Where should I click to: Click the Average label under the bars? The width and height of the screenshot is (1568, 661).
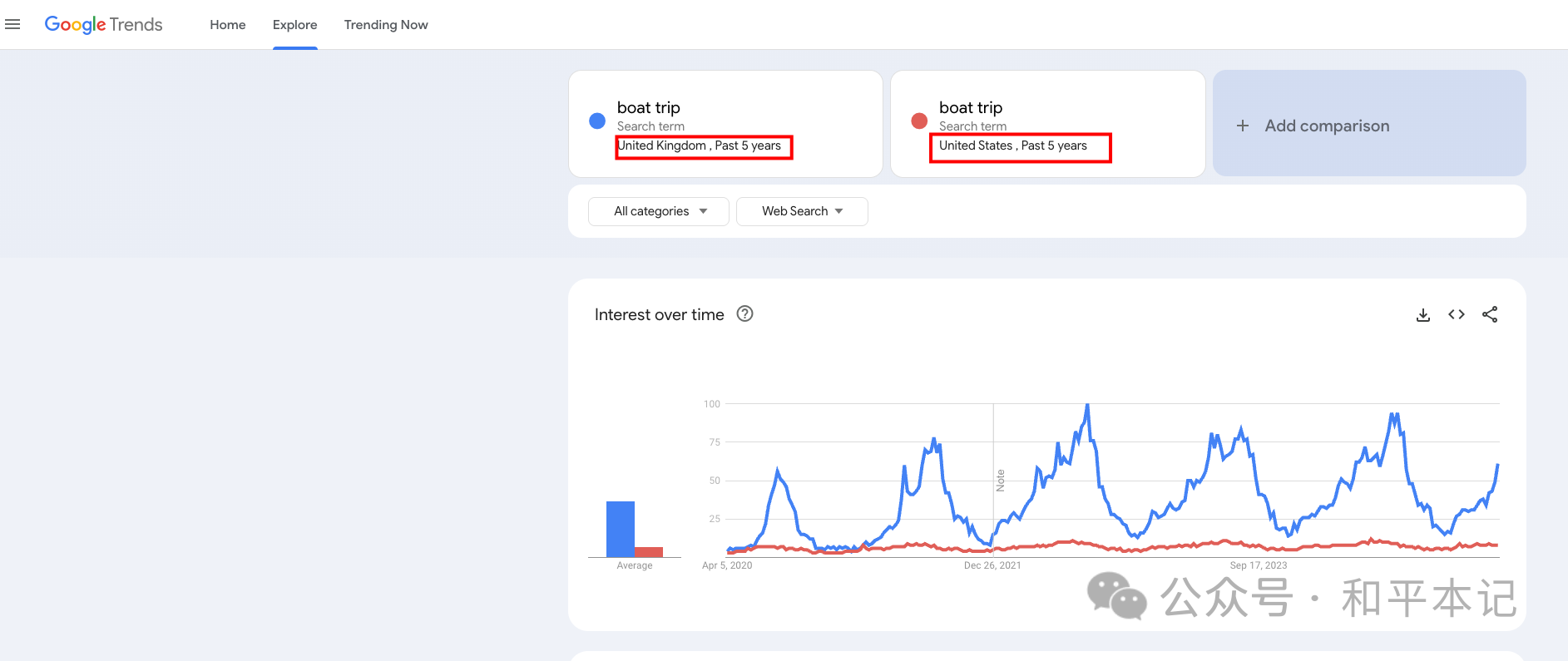click(635, 565)
